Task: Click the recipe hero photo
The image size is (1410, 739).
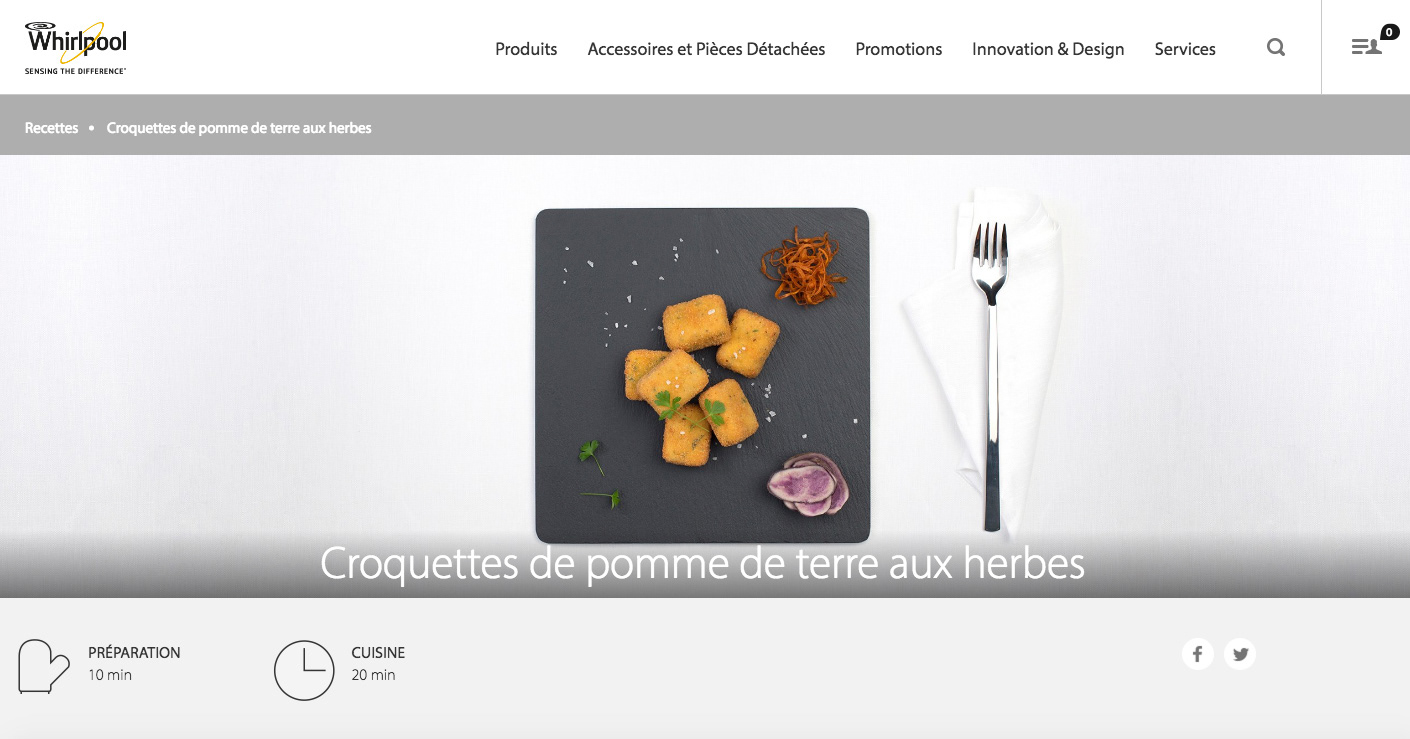Action: (x=705, y=376)
